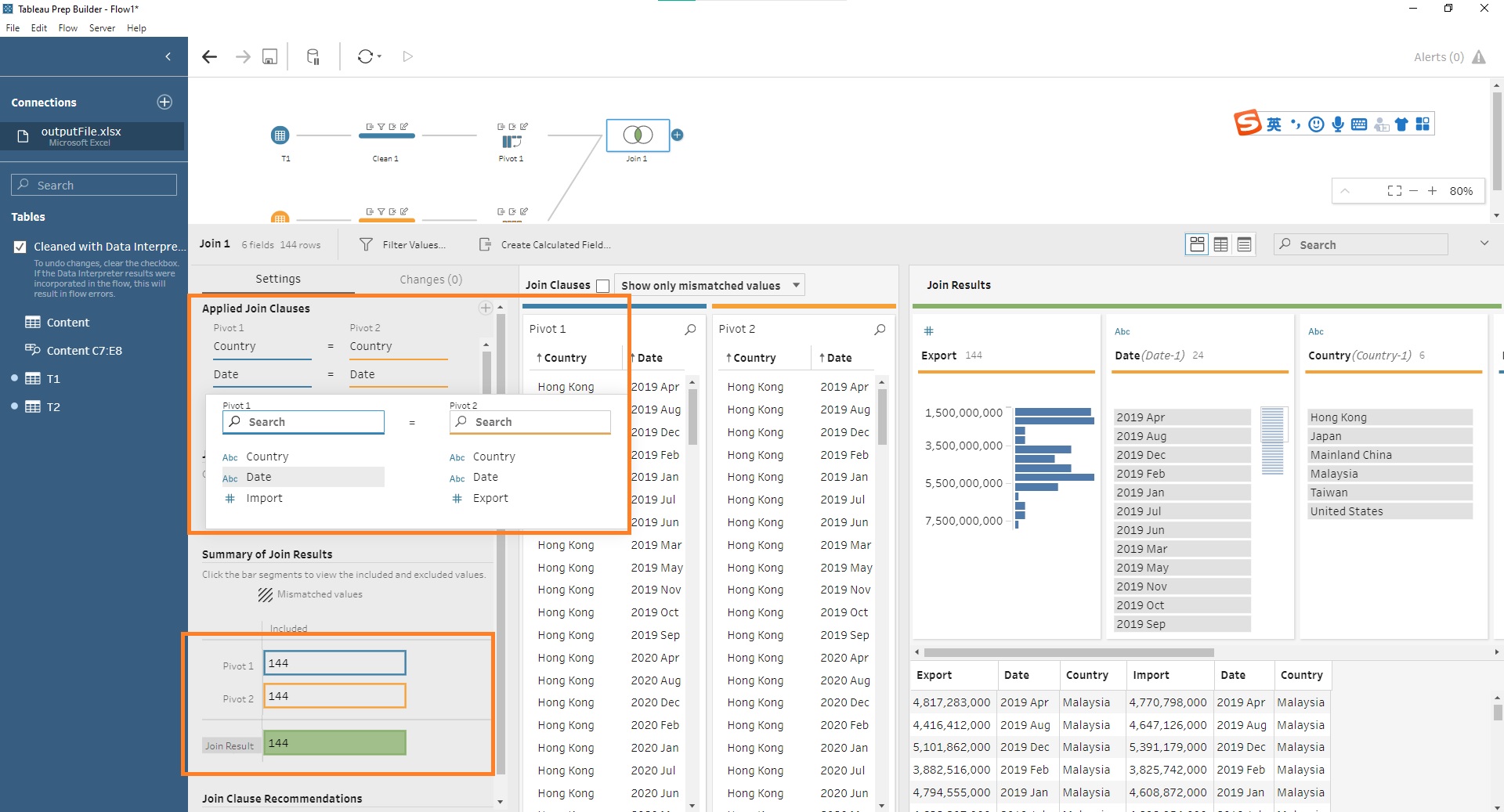
Task: Open Show only mismatched values dropdown
Action: pyautogui.click(x=710, y=286)
